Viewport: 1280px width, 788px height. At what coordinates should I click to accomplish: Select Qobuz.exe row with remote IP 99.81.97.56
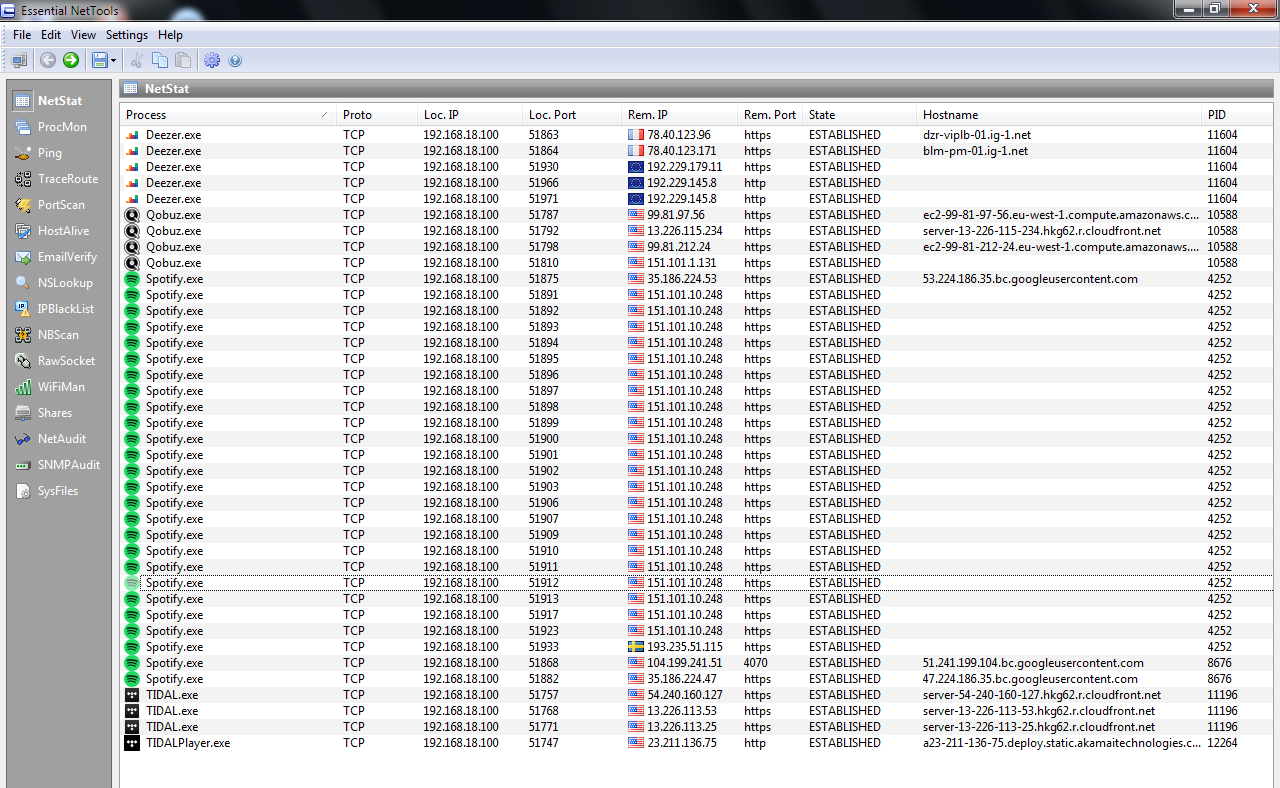pos(698,215)
